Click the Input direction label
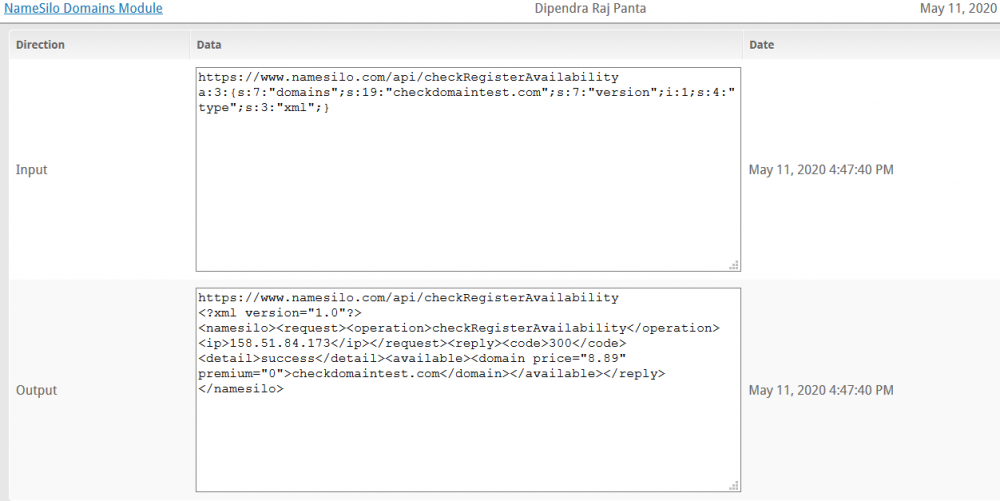1000x501 pixels. click(x=32, y=170)
